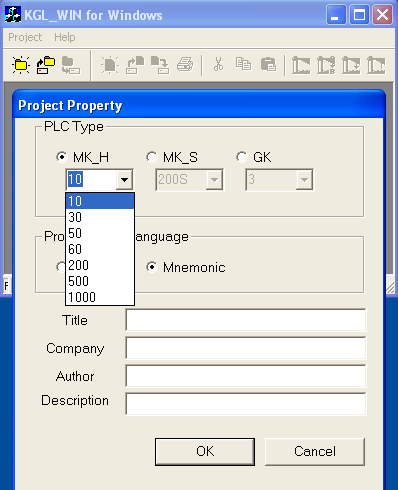The width and height of the screenshot is (398, 490).
Task: Confirm the dialog with the OK button
Action: pos(205,452)
